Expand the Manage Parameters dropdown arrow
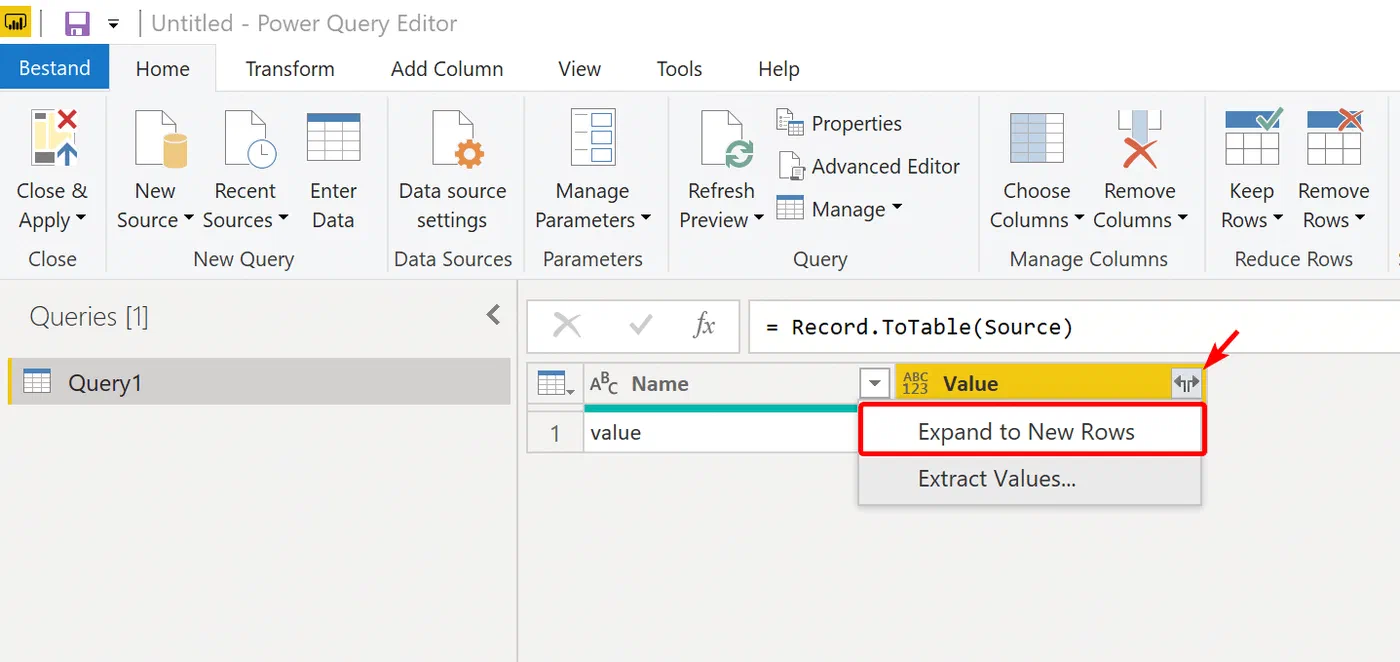1400x662 pixels. pyautogui.click(x=645, y=220)
